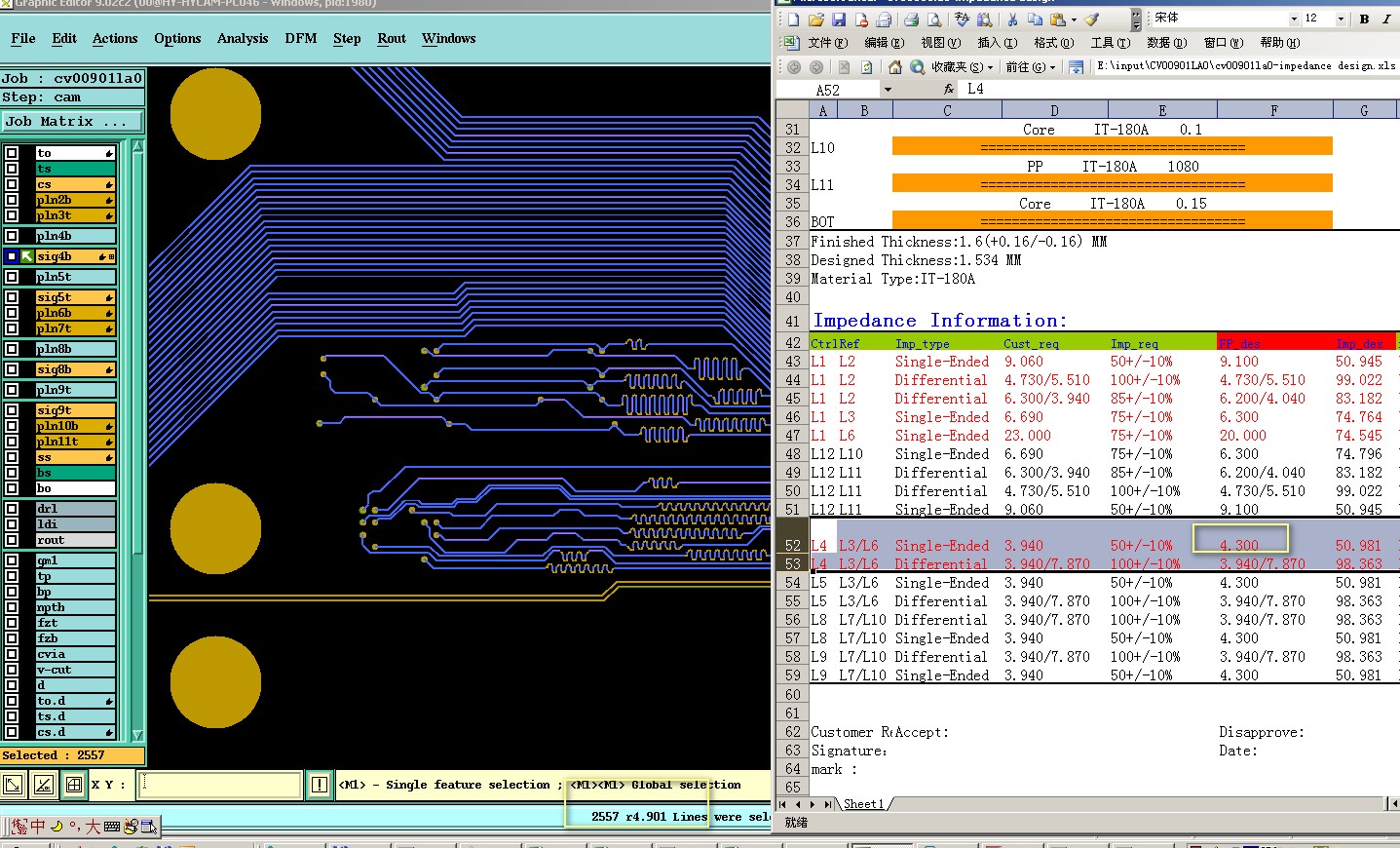Screen dimensions: 1400x848
Task: Click the green arrow icon on sig4b
Action: pyautogui.click(x=27, y=256)
